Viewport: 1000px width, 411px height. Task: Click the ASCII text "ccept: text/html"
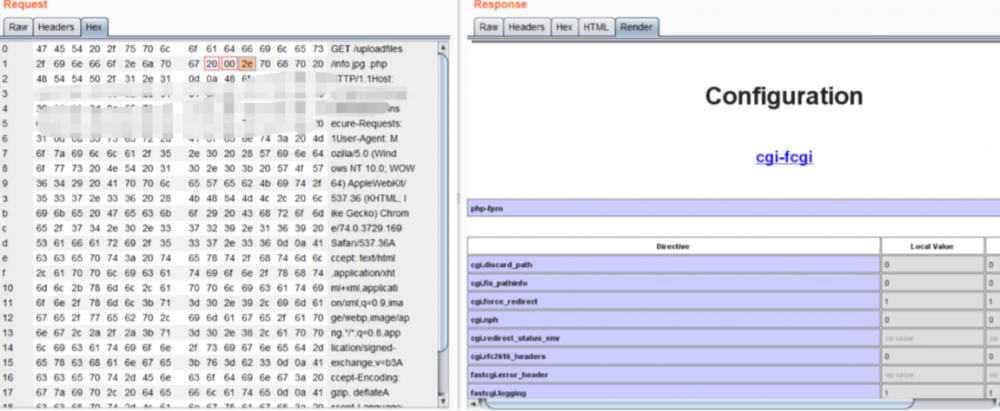[364, 258]
